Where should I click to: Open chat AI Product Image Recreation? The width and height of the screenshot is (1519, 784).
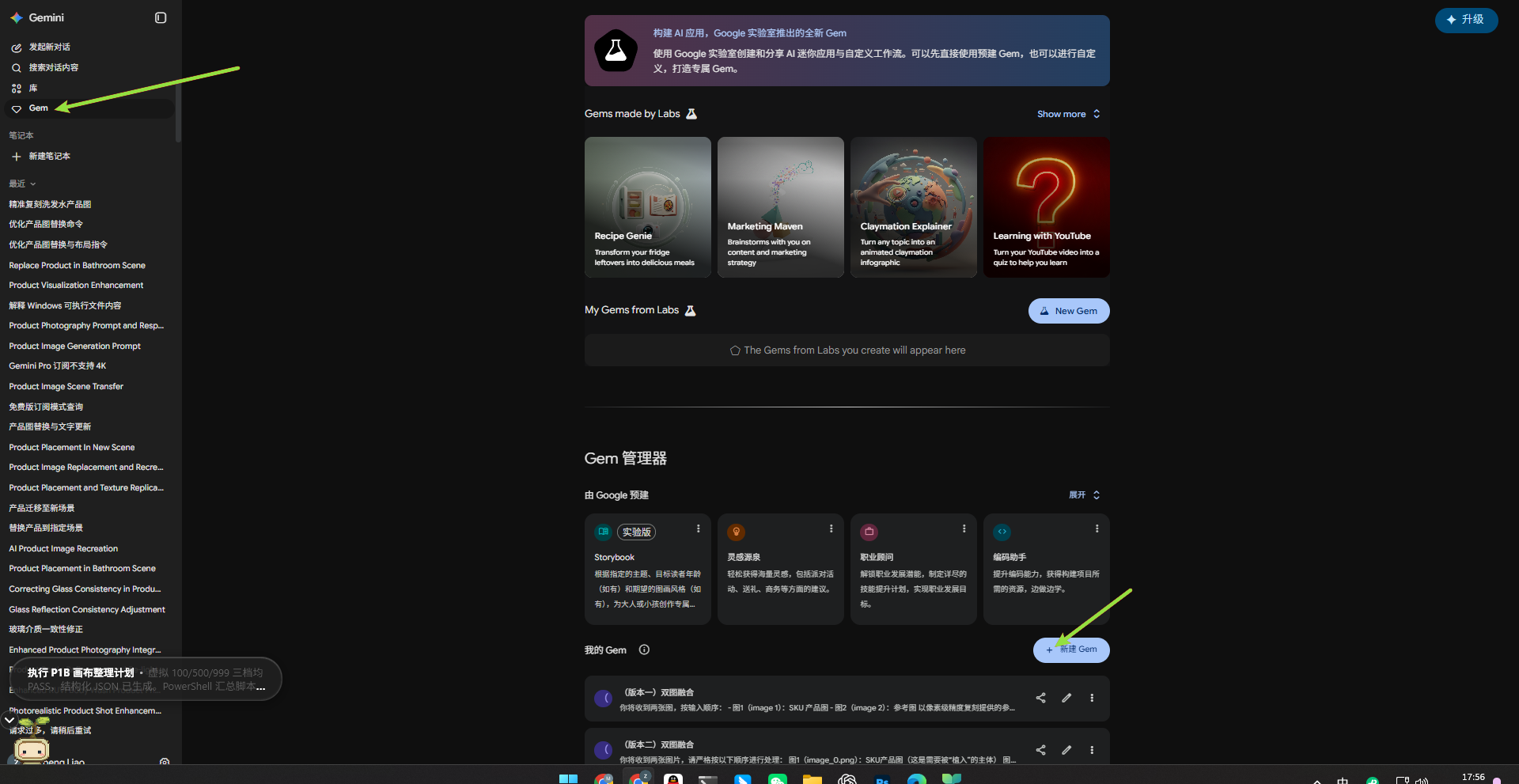coord(63,549)
